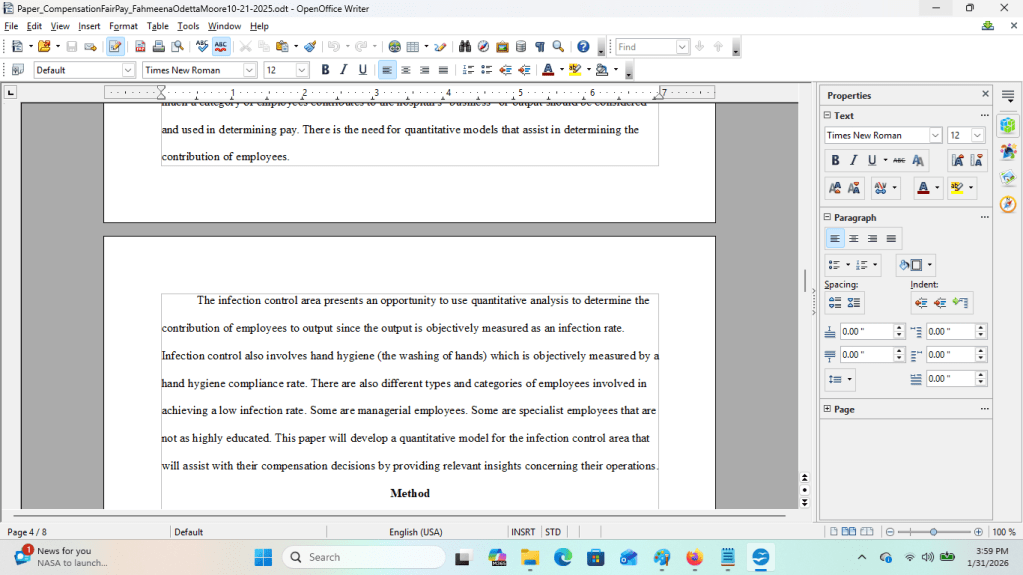This screenshot has width=1023, height=575.
Task: Toggle Nonprinting Characters pilcrow icon
Action: 539,47
